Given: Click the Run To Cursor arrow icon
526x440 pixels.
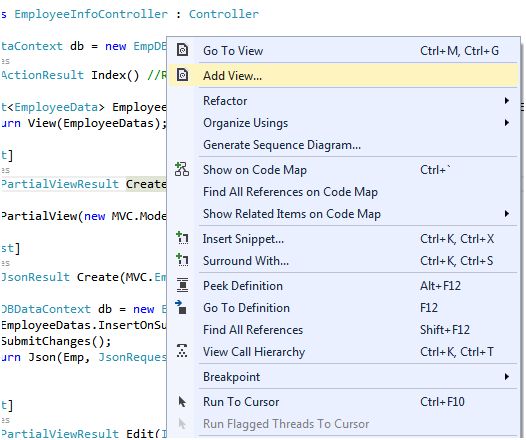Looking at the screenshot, I should [182, 401].
